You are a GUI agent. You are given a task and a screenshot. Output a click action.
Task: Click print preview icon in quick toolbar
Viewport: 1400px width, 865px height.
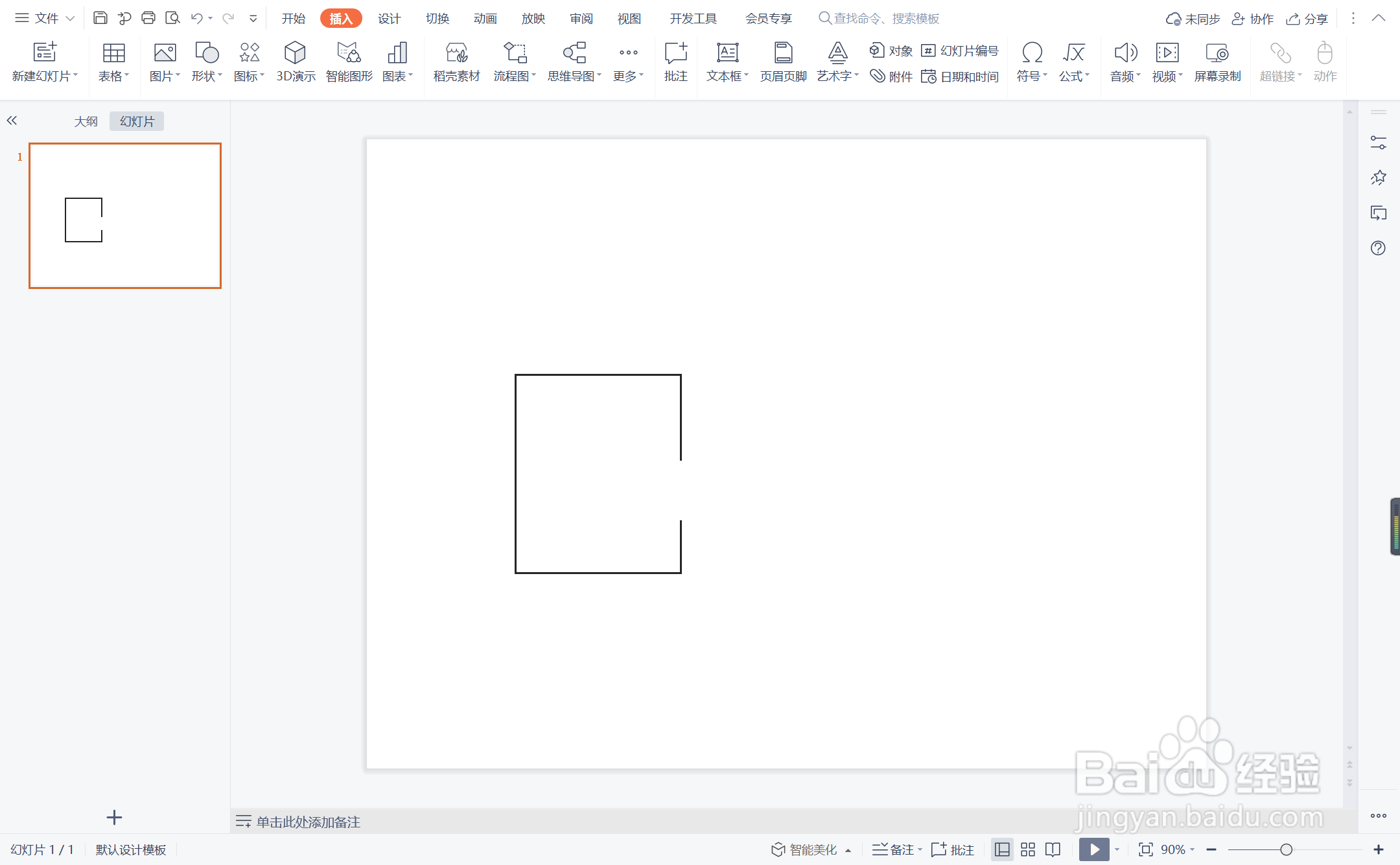pyautogui.click(x=172, y=18)
